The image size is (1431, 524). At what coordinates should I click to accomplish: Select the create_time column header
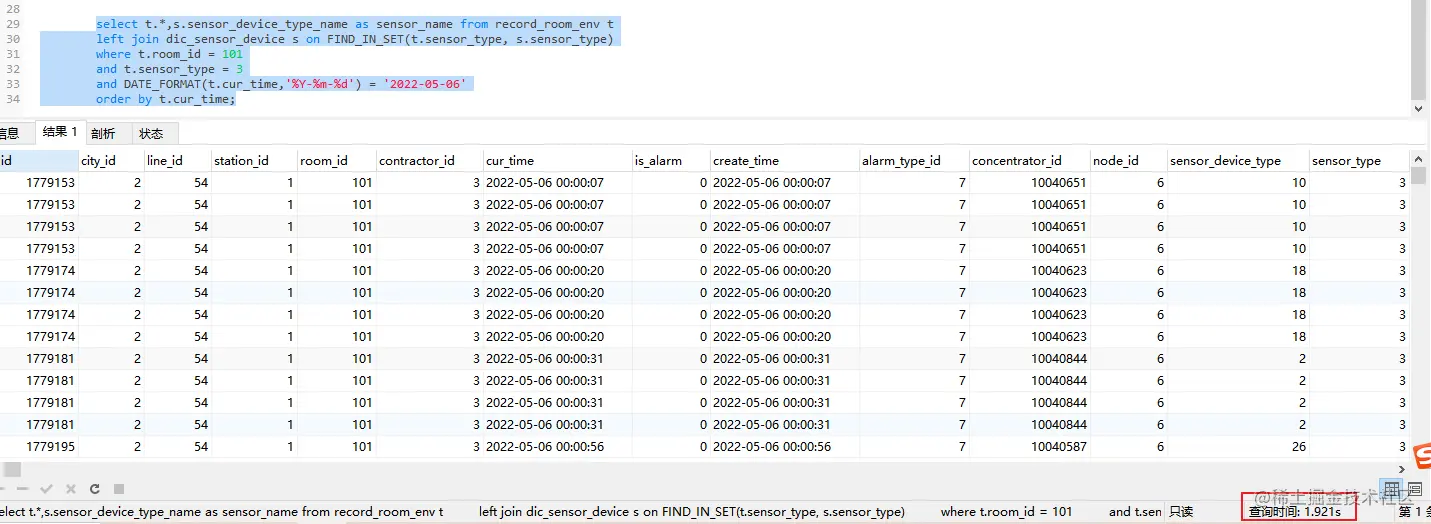tap(784, 160)
